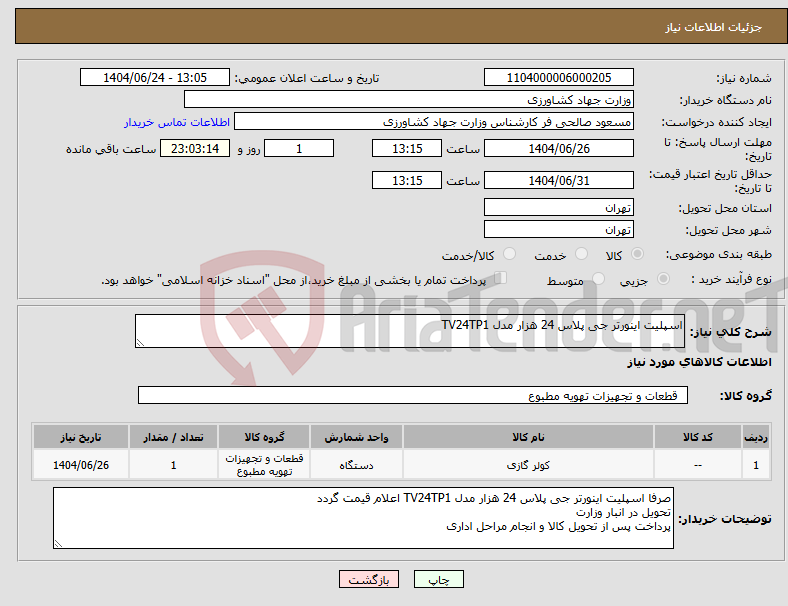
Task: Click the نام کالا column header
Action: 528,437
